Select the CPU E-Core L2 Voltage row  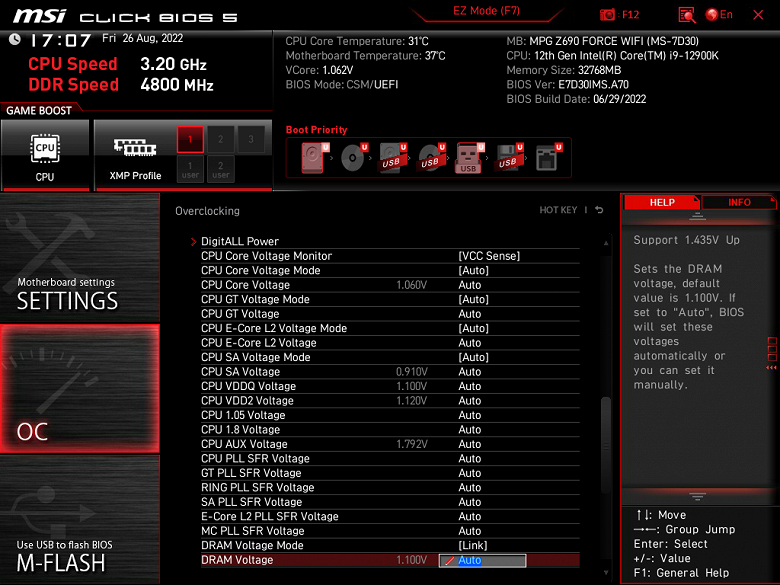(390, 343)
